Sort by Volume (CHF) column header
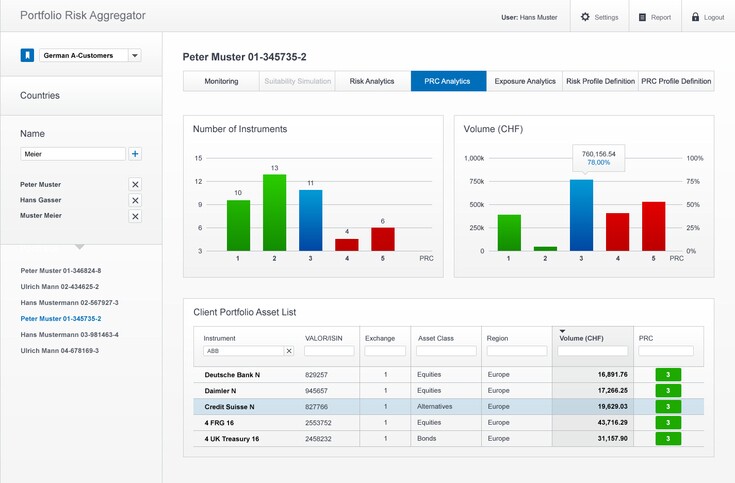Screen dimensions: 735x483 point(580,338)
